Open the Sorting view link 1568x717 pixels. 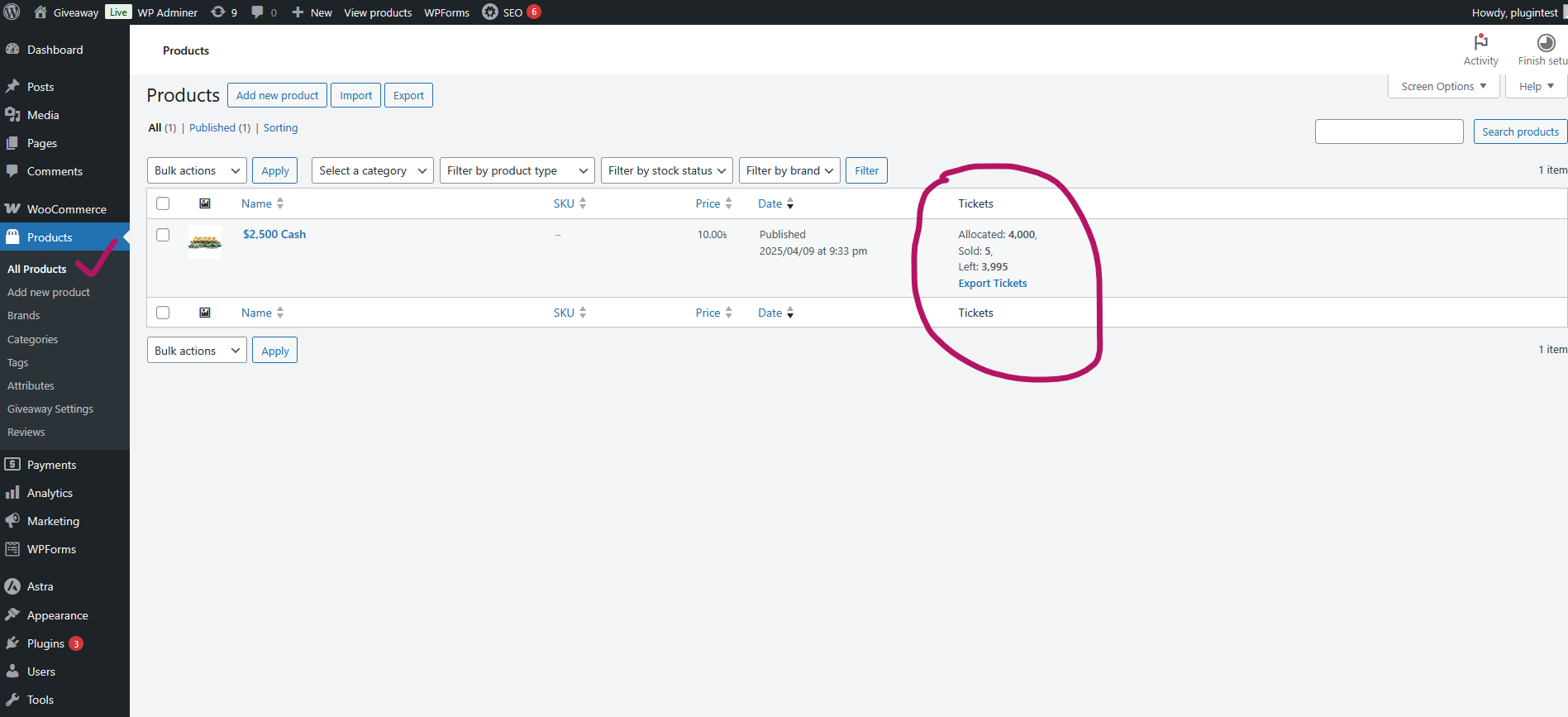point(281,127)
